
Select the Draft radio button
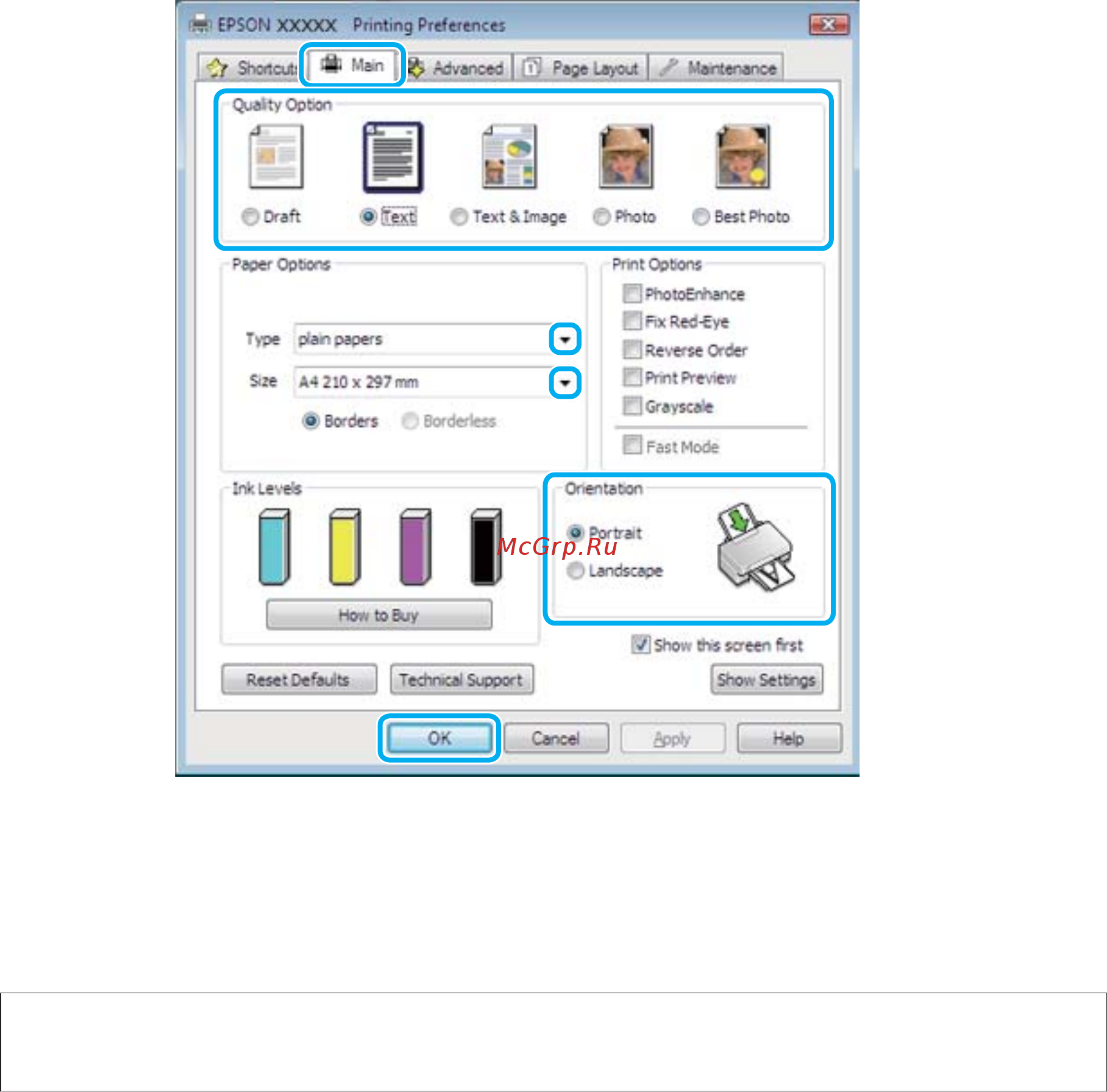(250, 216)
